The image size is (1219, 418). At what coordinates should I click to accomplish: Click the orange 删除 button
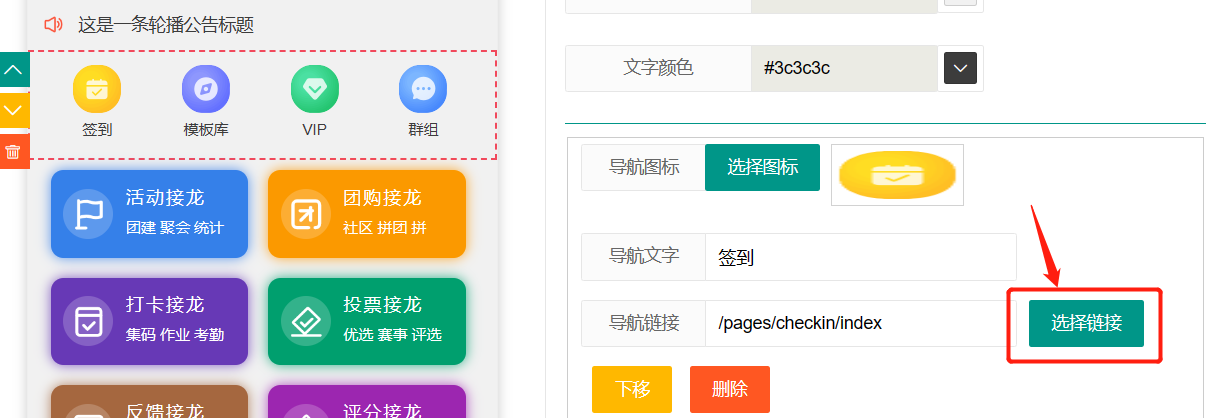[x=730, y=389]
